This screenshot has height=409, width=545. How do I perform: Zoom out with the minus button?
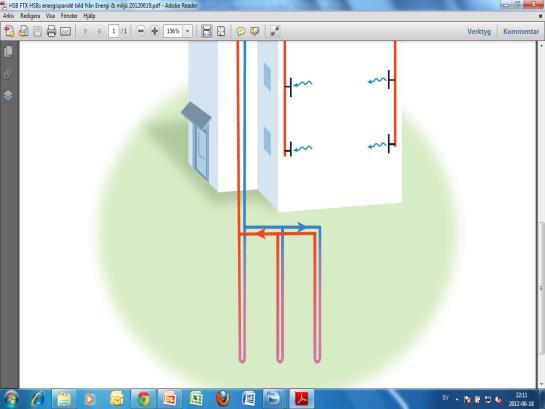point(140,31)
